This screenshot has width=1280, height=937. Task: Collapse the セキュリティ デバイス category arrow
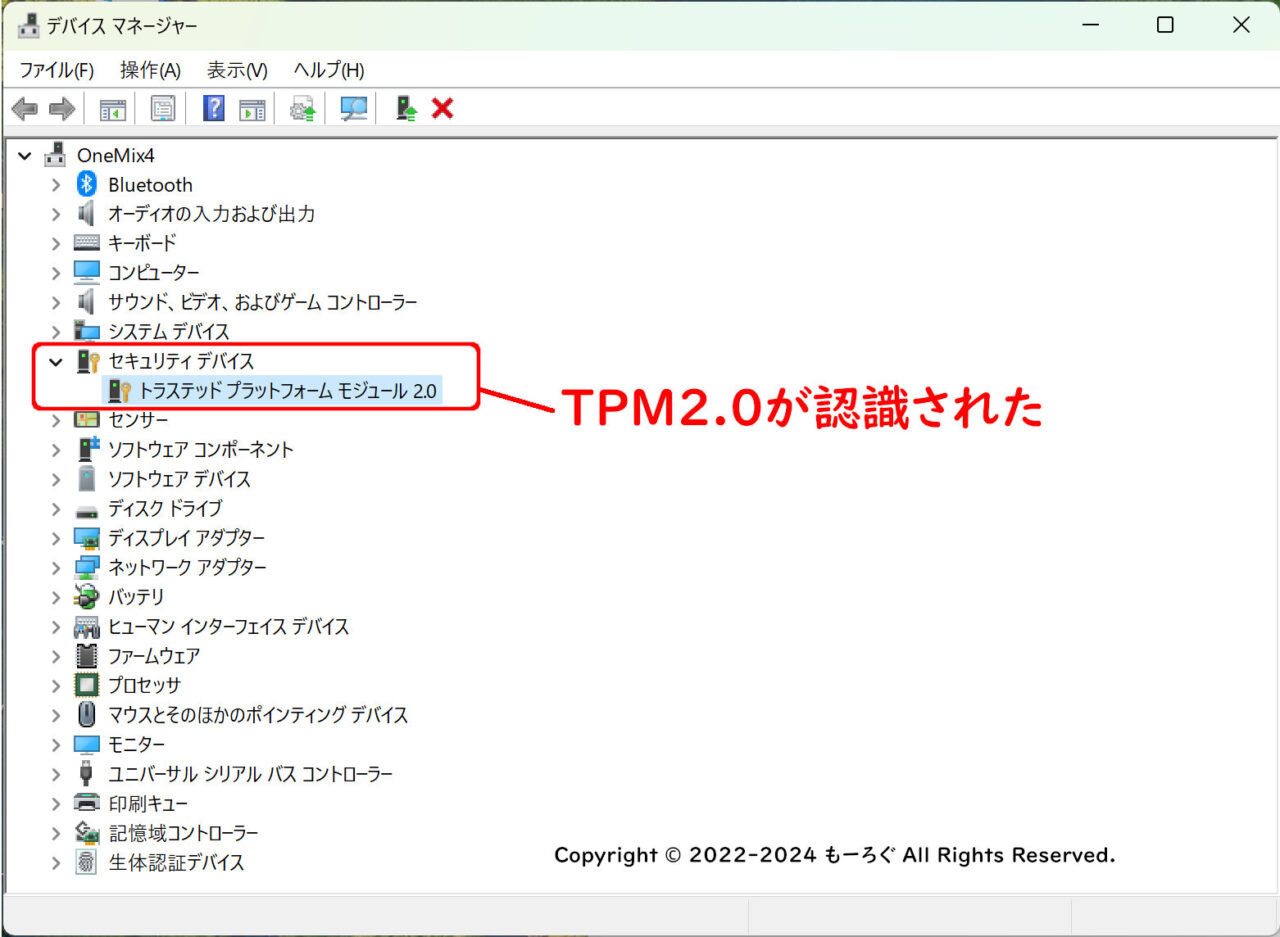tap(57, 362)
